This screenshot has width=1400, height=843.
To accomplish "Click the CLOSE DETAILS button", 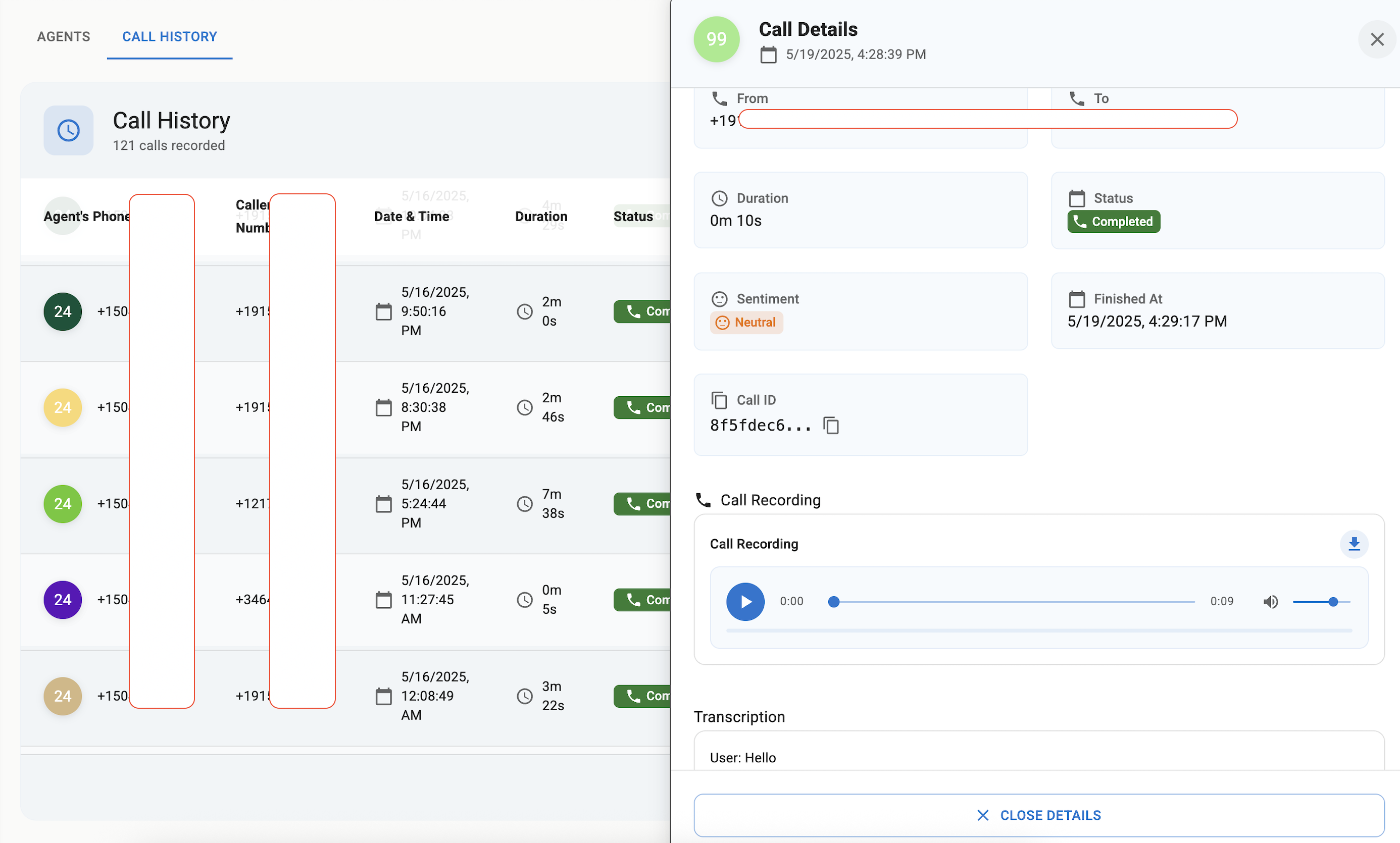I will (1038, 815).
